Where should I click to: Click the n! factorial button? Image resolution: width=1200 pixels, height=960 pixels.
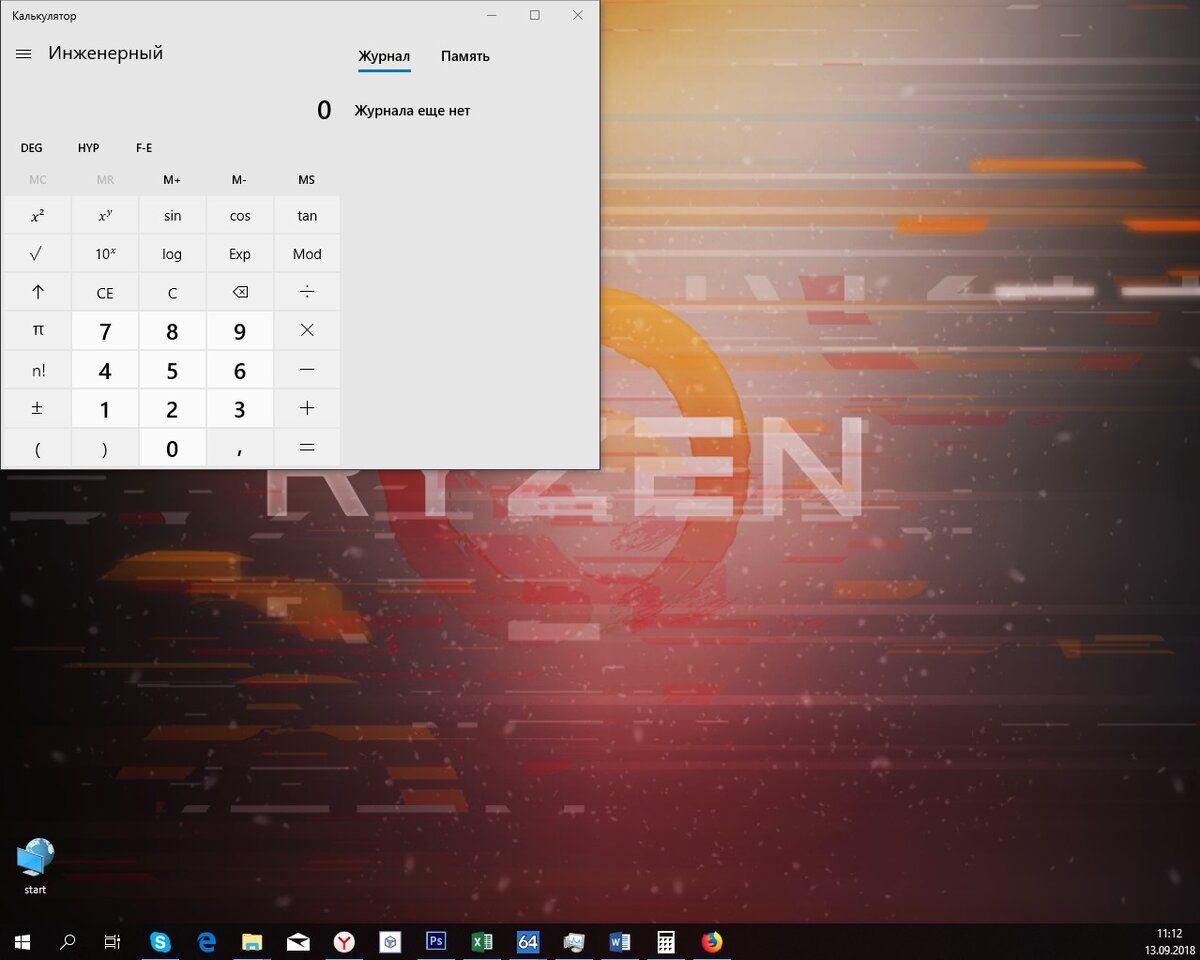(x=37, y=370)
